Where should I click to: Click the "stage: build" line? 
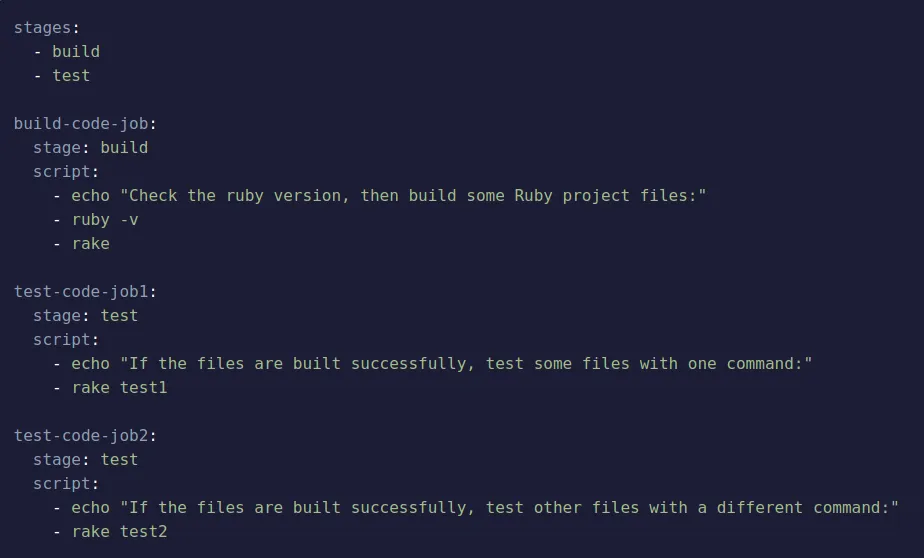(90, 147)
